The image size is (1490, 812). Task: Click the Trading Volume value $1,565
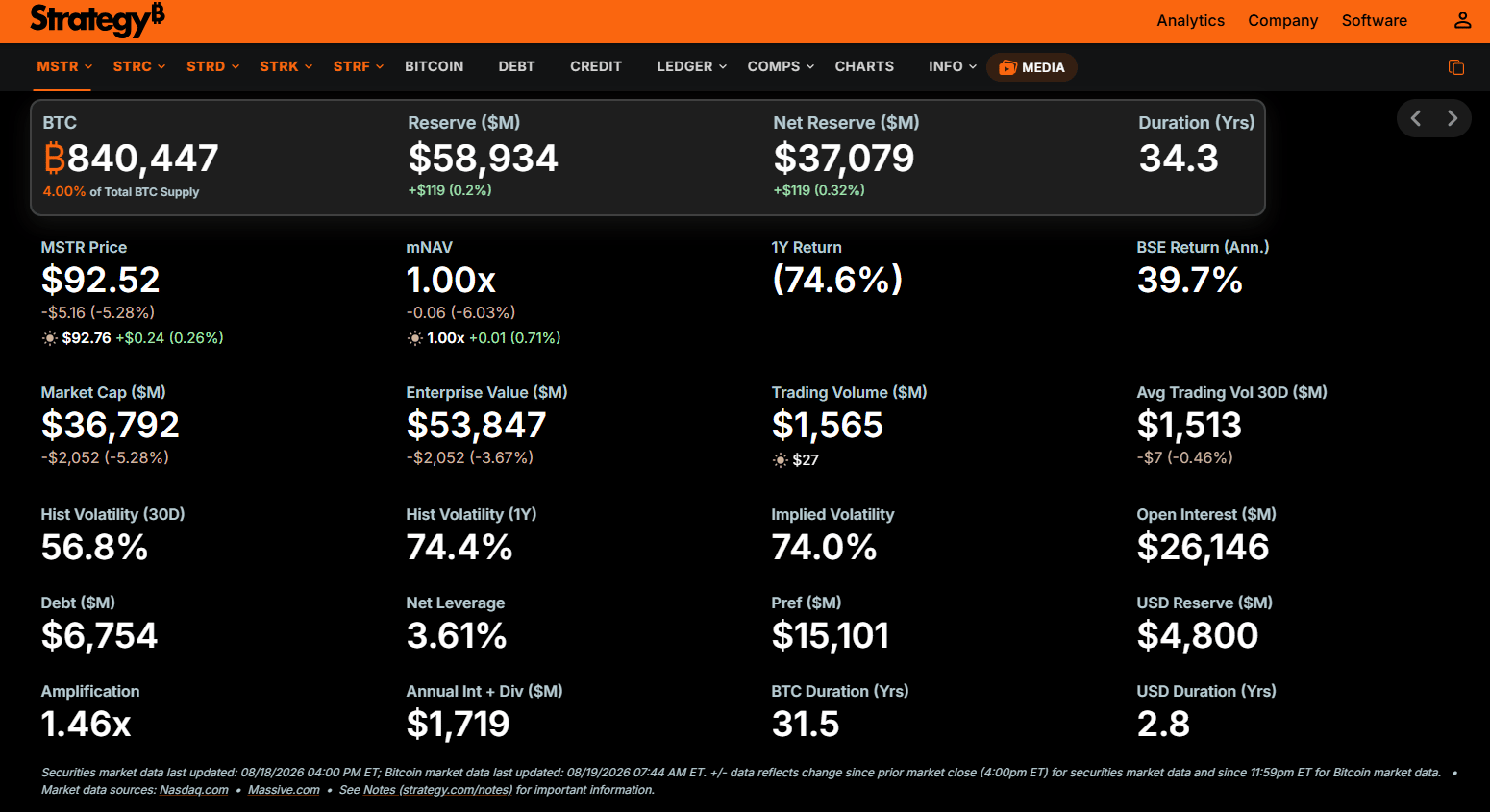point(827,425)
